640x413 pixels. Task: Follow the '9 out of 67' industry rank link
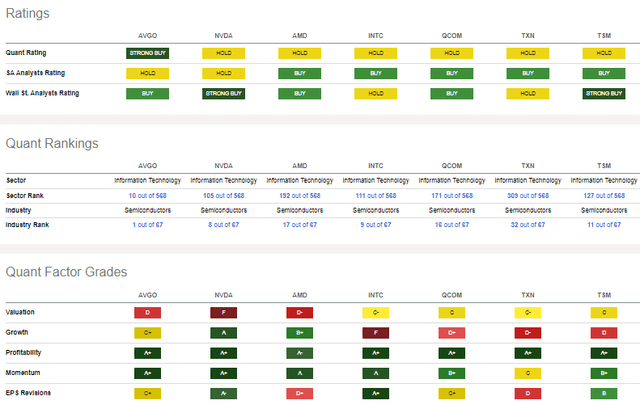click(376, 224)
